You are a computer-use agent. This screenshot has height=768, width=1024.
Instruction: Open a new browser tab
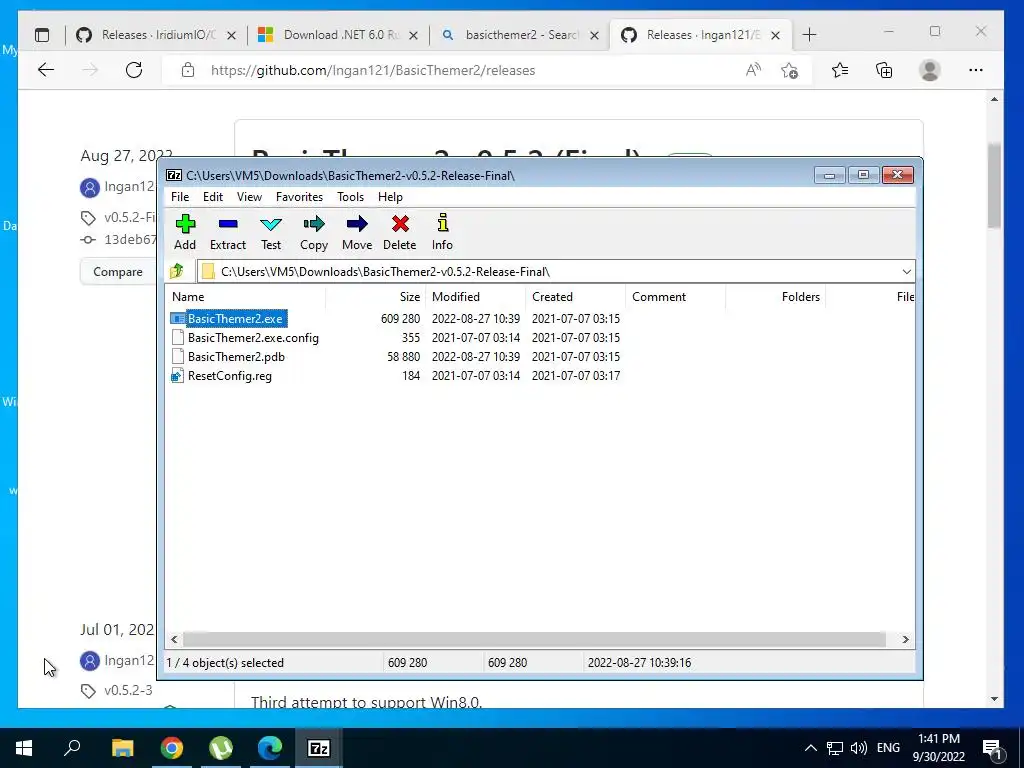pos(809,35)
